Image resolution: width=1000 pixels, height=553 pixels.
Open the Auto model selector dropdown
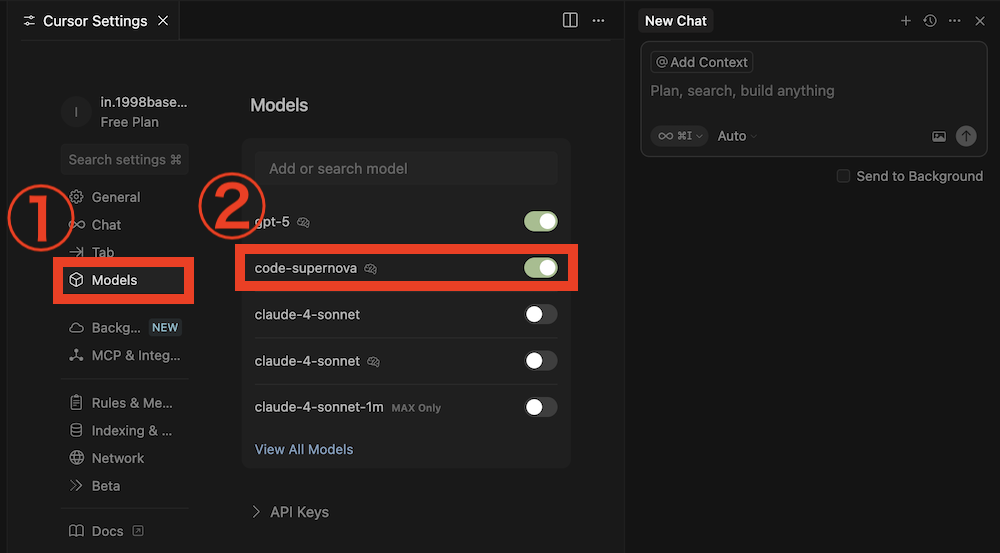coord(737,136)
